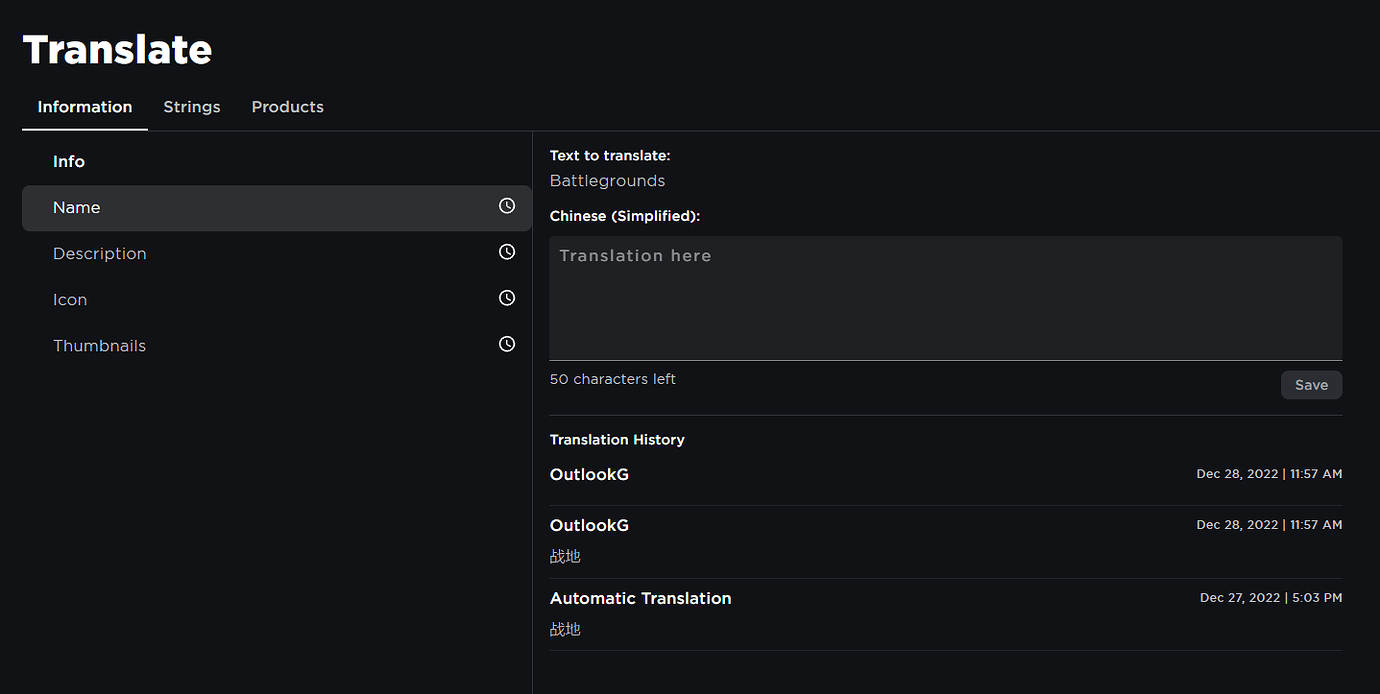Select Thumbnails in the sidebar
The height and width of the screenshot is (694, 1380).
[x=99, y=345]
